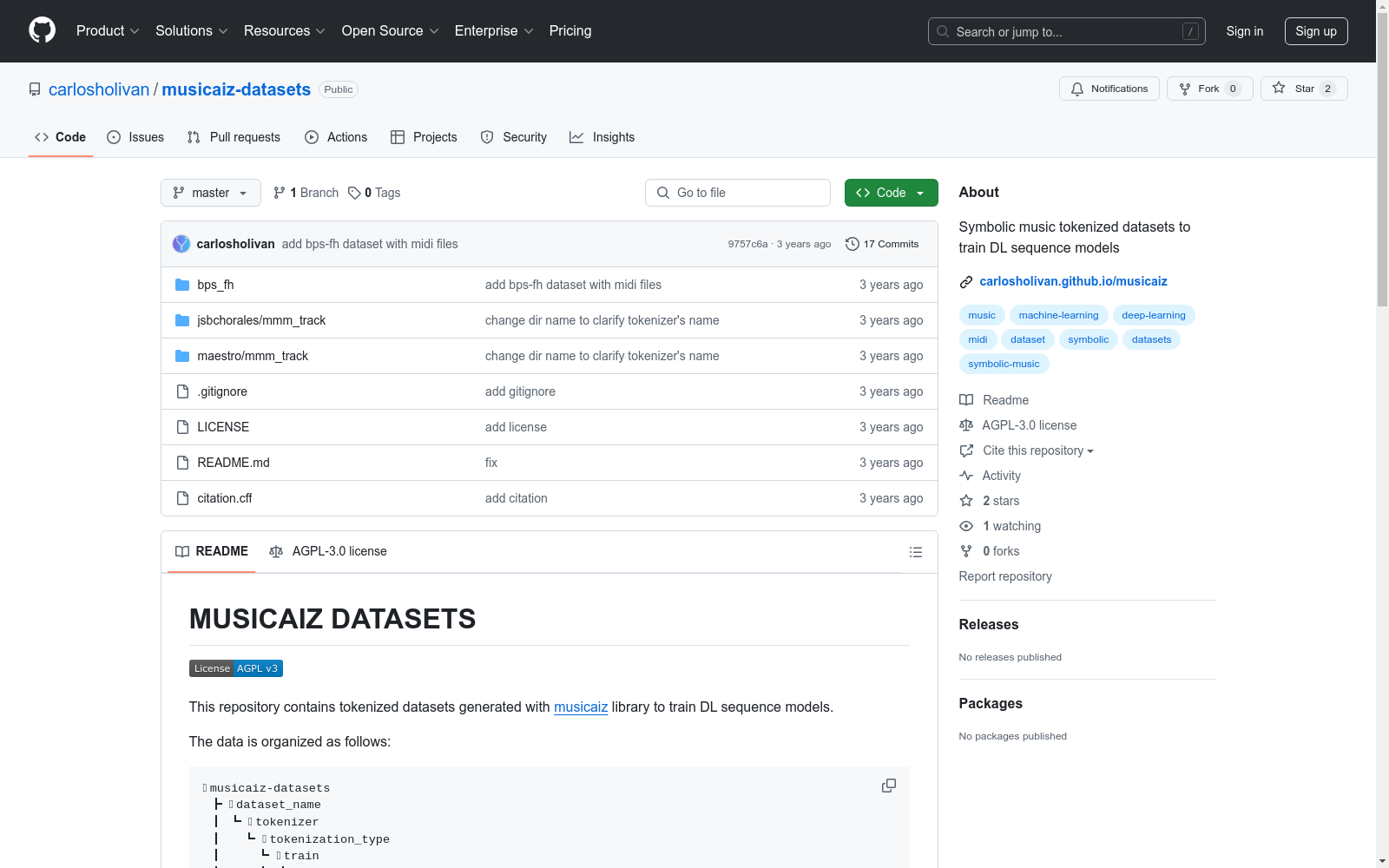Open the Projects tab
Image resolution: width=1389 pixels, height=868 pixels.
pos(424,137)
